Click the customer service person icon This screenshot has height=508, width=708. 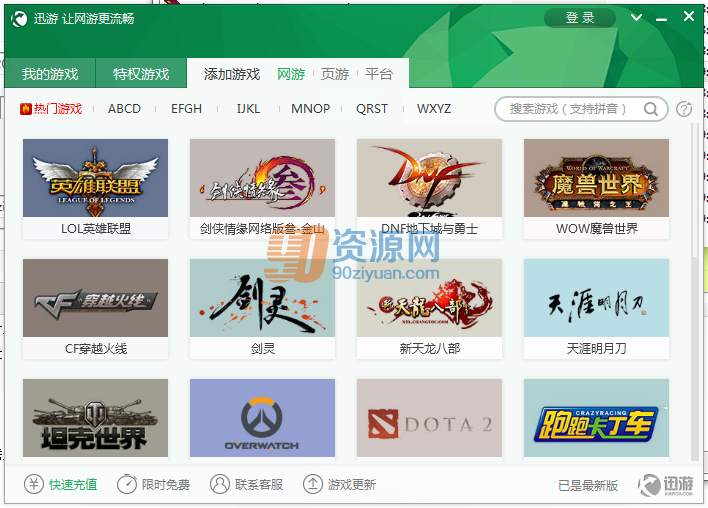(x=220, y=484)
